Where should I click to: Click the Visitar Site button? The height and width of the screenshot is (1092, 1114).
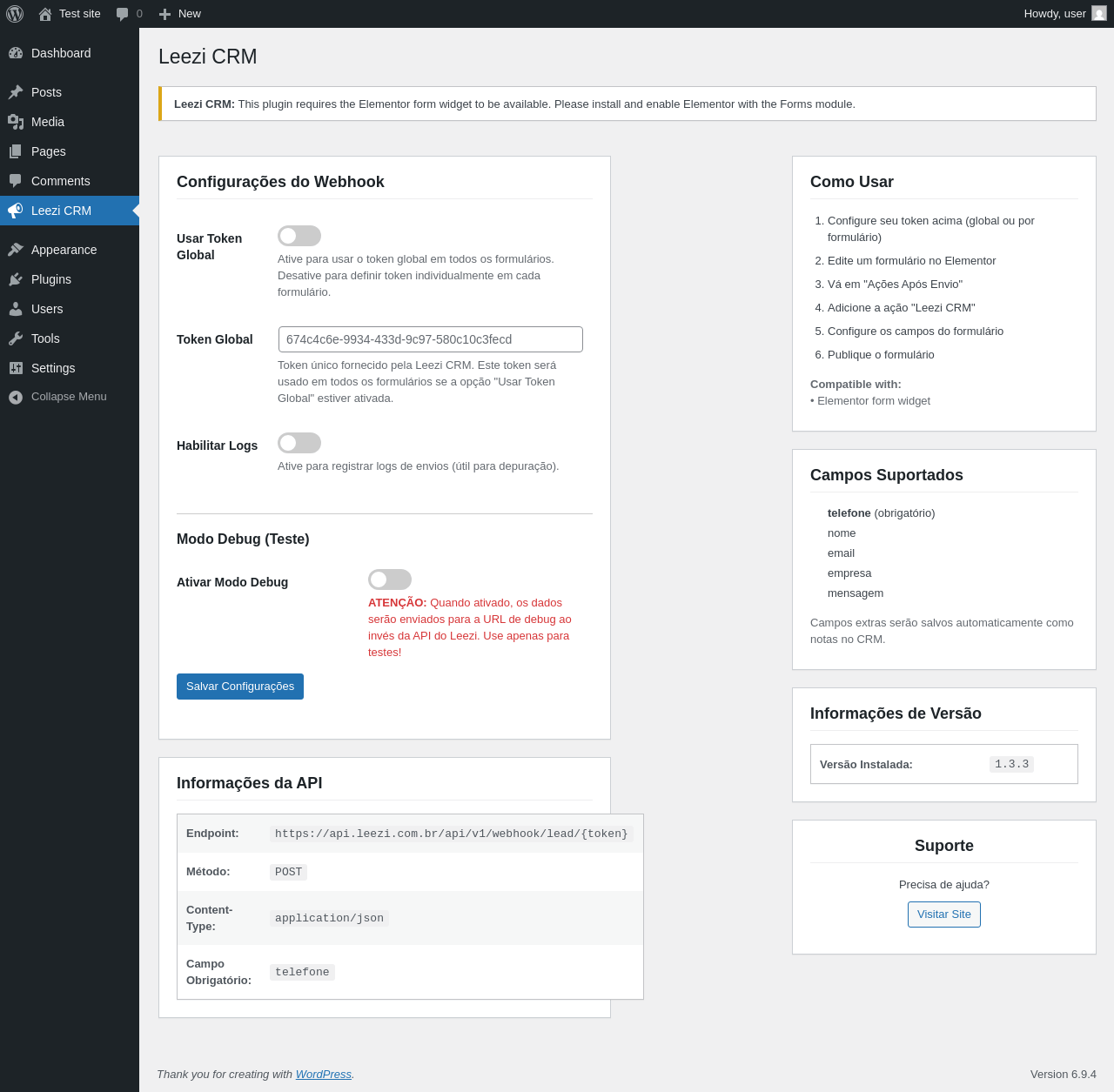[x=944, y=914]
